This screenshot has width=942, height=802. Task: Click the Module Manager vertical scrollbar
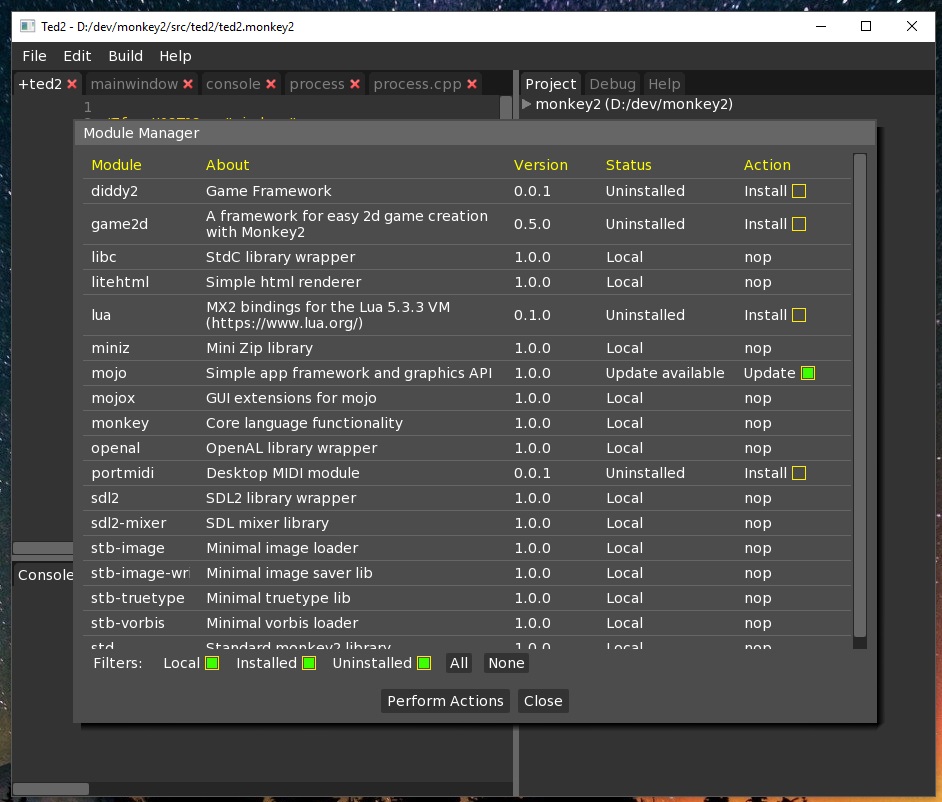pos(860,395)
